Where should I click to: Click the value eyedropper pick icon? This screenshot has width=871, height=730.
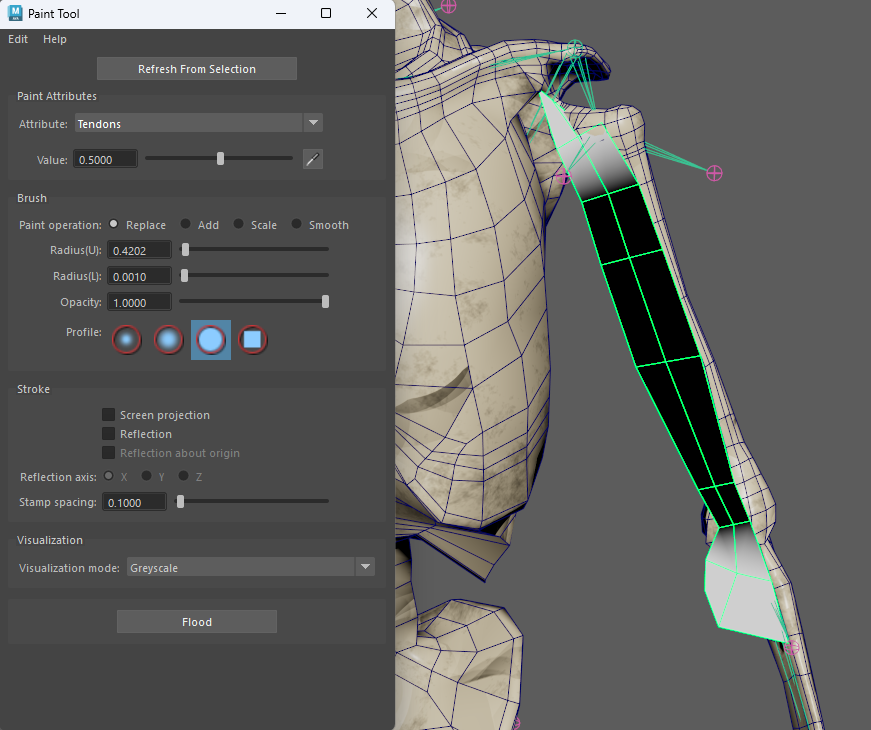313,160
